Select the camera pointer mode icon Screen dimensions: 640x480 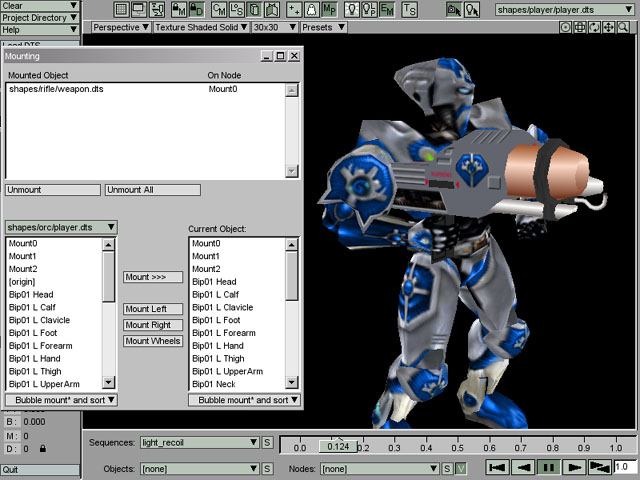coord(454,10)
